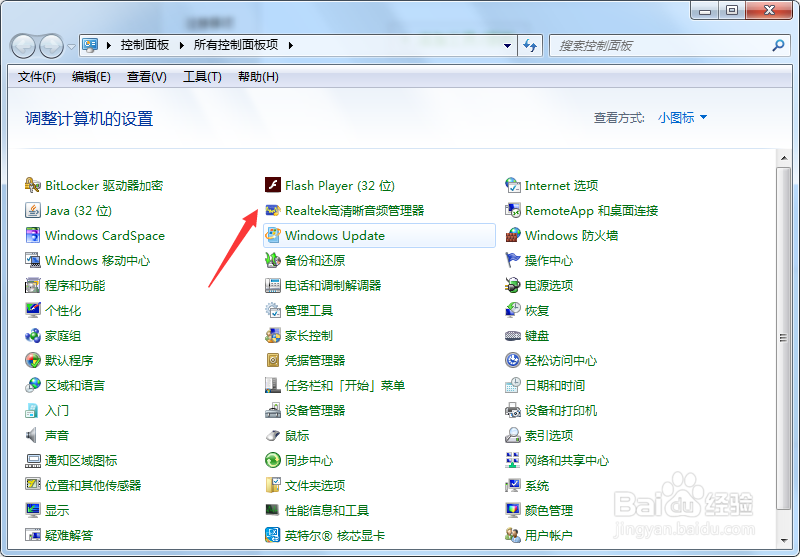Click the 个性化 icon
Viewport: 800px width, 557px height.
point(33,310)
